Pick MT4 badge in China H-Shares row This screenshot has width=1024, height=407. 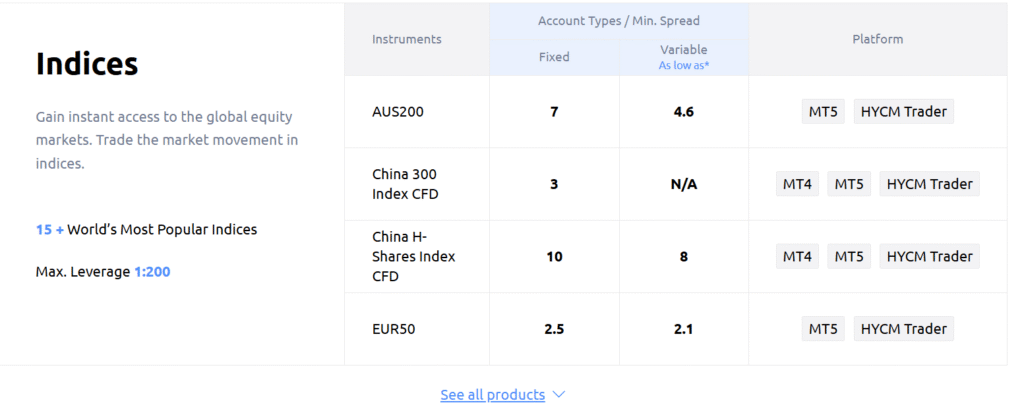tap(797, 256)
